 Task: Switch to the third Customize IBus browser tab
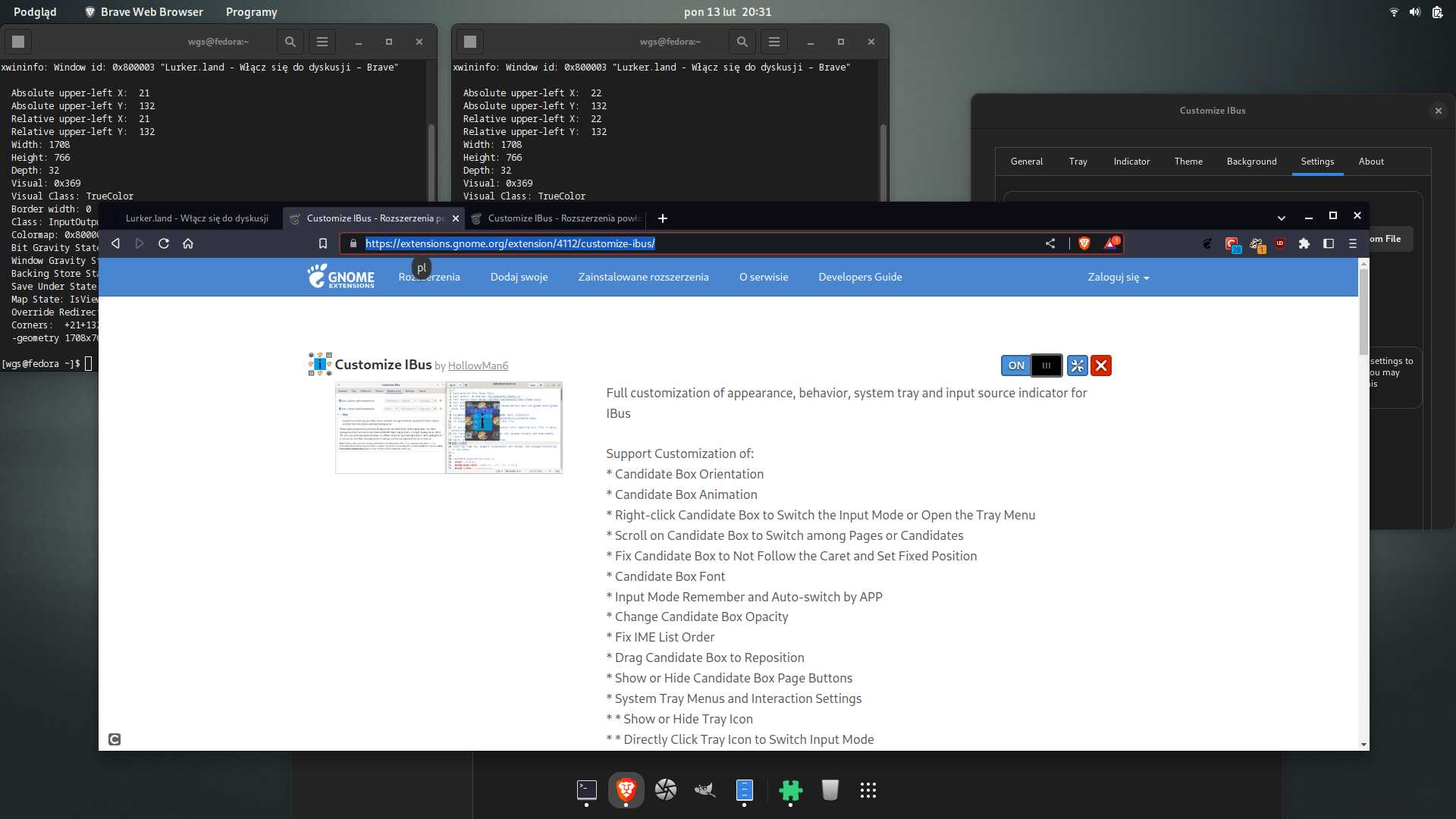[x=557, y=218]
